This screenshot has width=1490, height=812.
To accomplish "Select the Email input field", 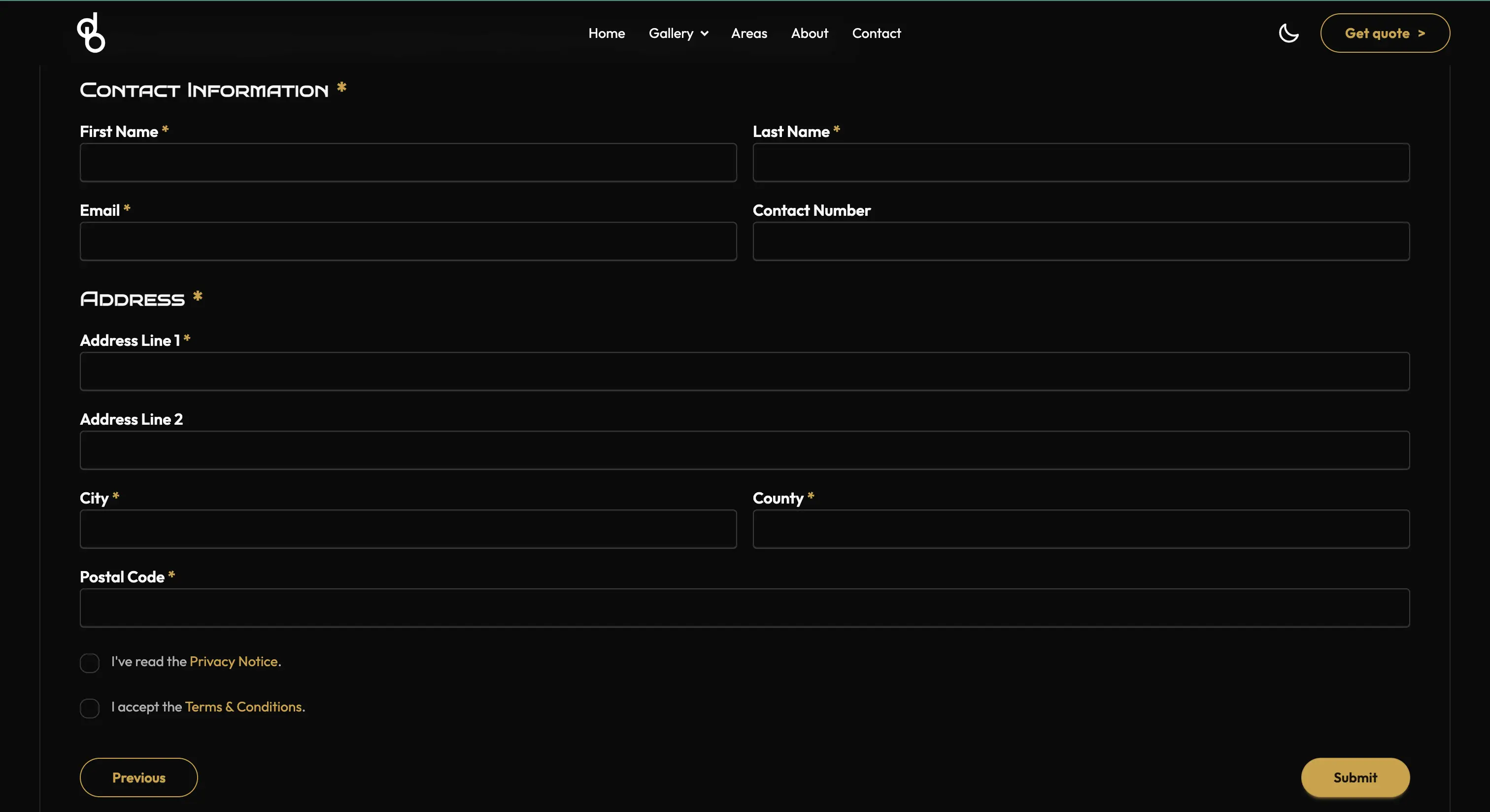I will pos(408,242).
